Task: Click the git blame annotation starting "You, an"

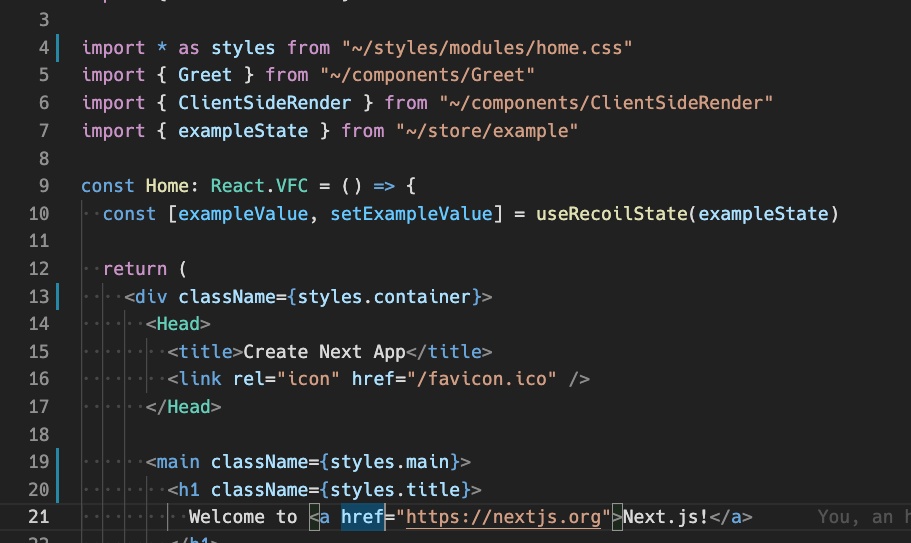Action: pyautogui.click(x=864, y=516)
